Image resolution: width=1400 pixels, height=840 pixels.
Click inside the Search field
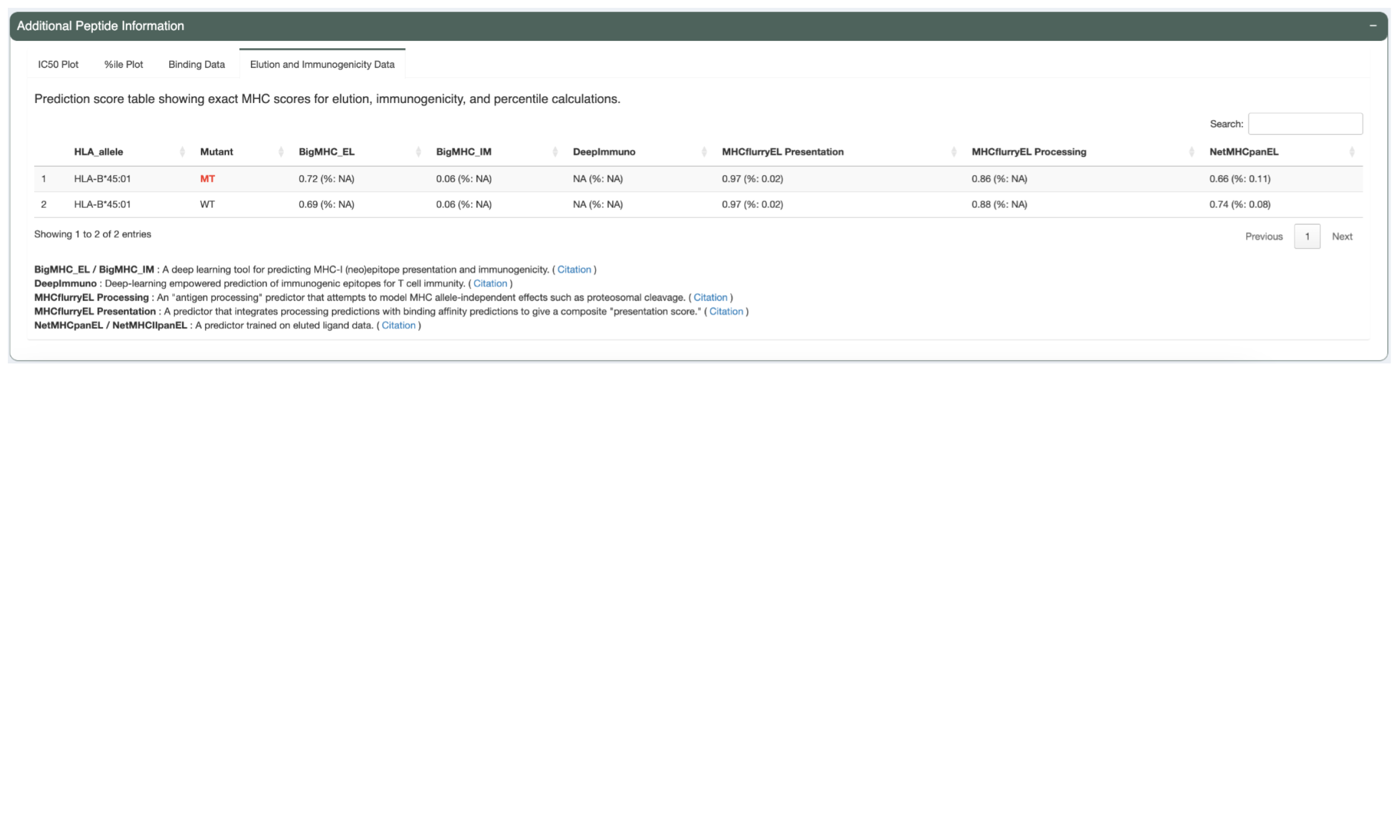1305,123
